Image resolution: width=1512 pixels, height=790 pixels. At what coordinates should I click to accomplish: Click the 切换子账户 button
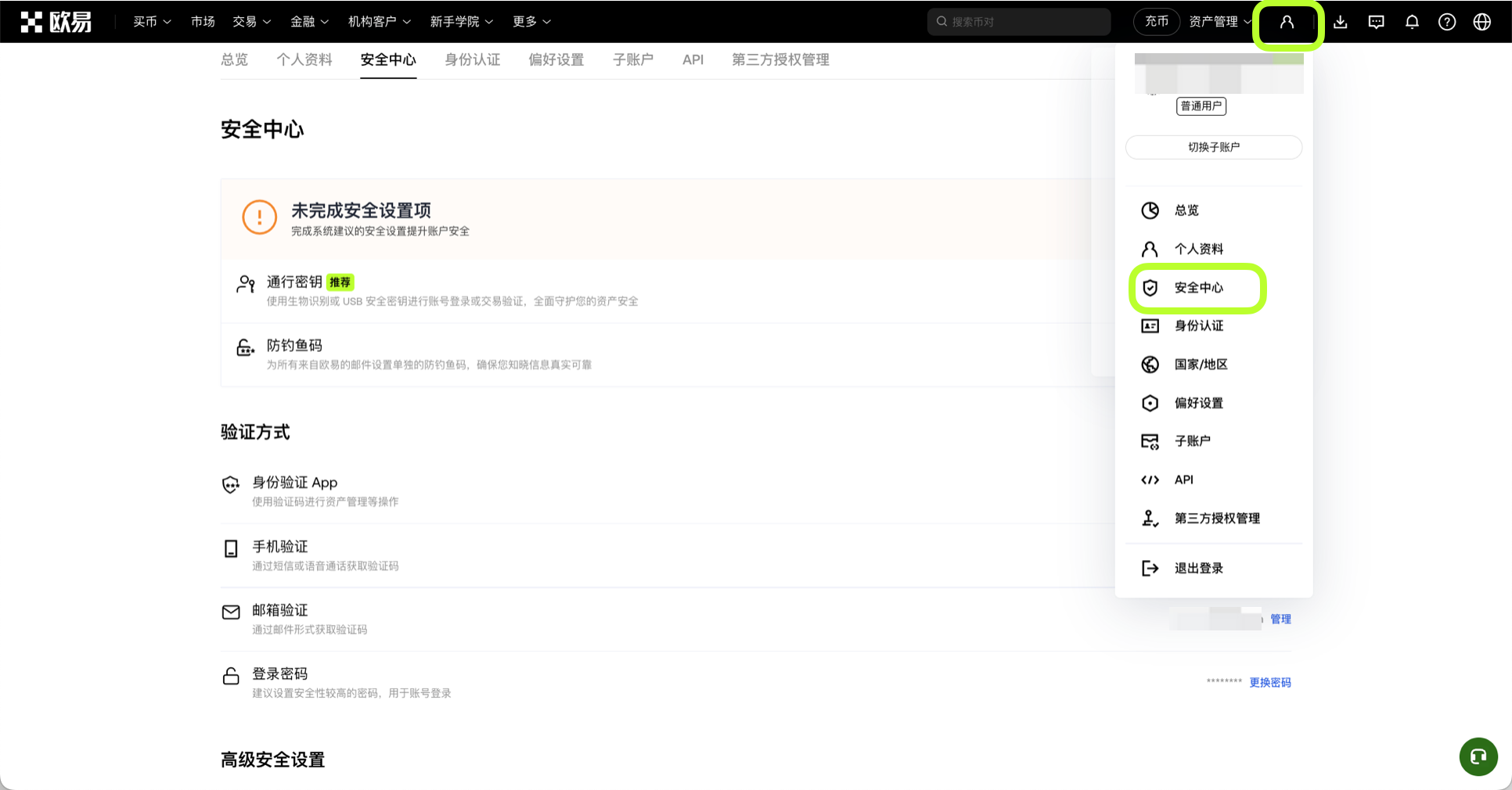1213,147
